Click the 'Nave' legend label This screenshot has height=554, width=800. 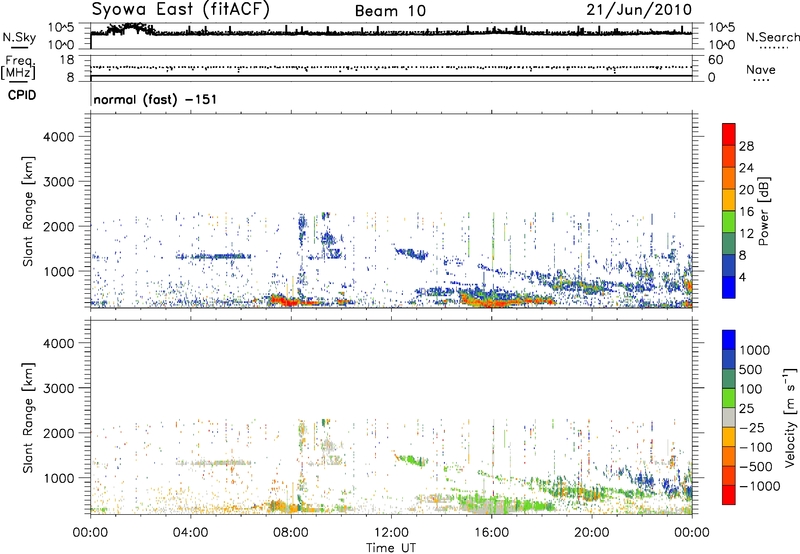tap(760, 70)
